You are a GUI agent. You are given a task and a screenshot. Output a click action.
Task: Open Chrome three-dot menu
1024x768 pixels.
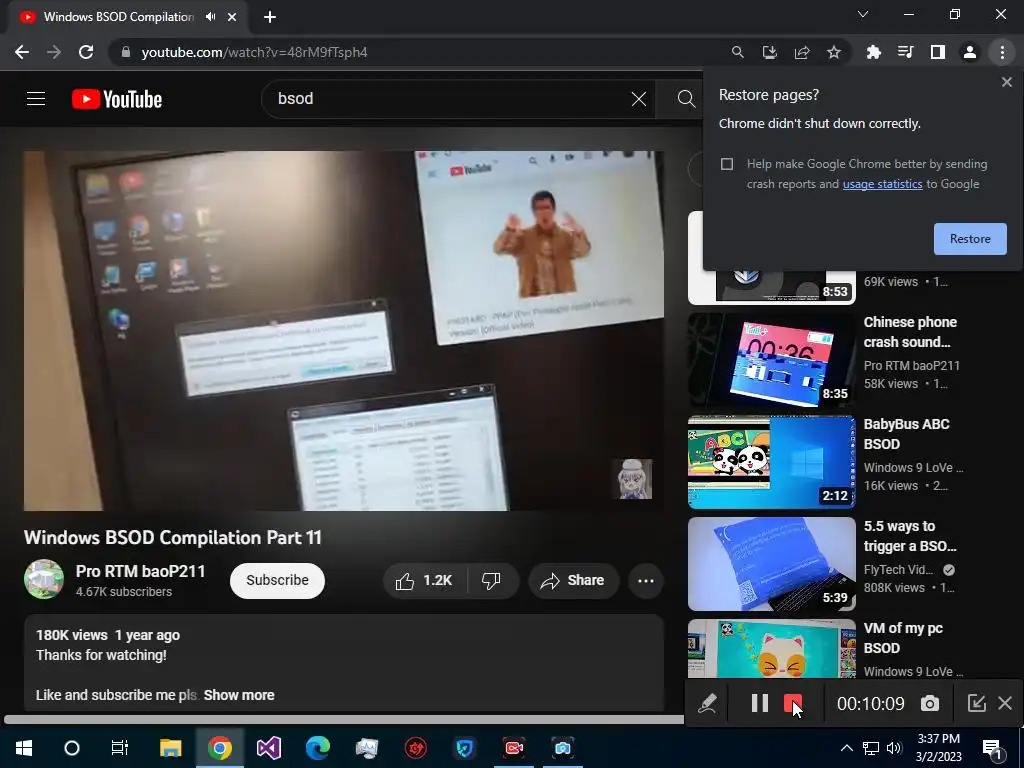pyautogui.click(x=1002, y=52)
